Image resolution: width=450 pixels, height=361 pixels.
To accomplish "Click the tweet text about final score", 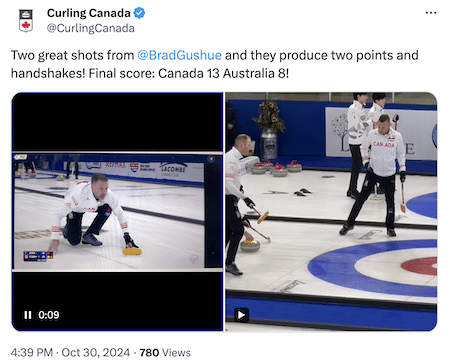I will (214, 64).
